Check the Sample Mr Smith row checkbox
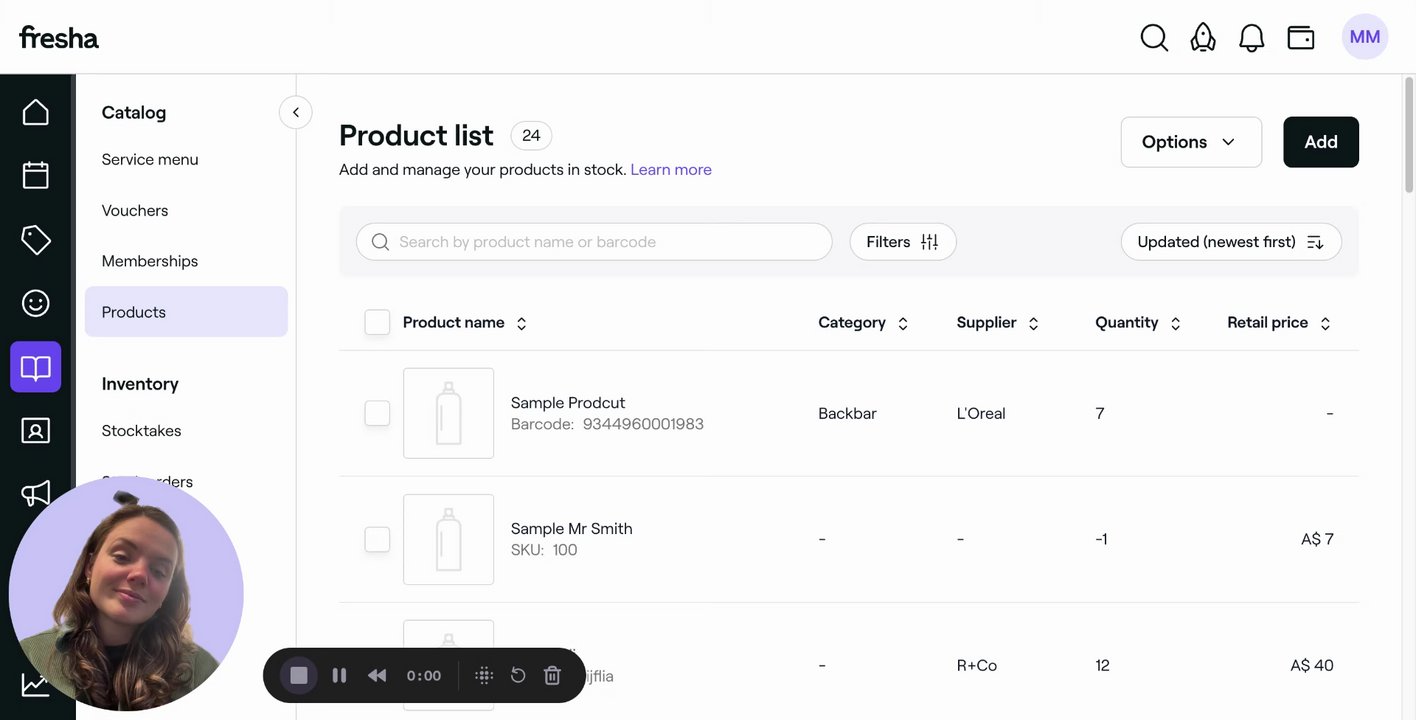Viewport: 1416px width, 720px height. point(377,539)
